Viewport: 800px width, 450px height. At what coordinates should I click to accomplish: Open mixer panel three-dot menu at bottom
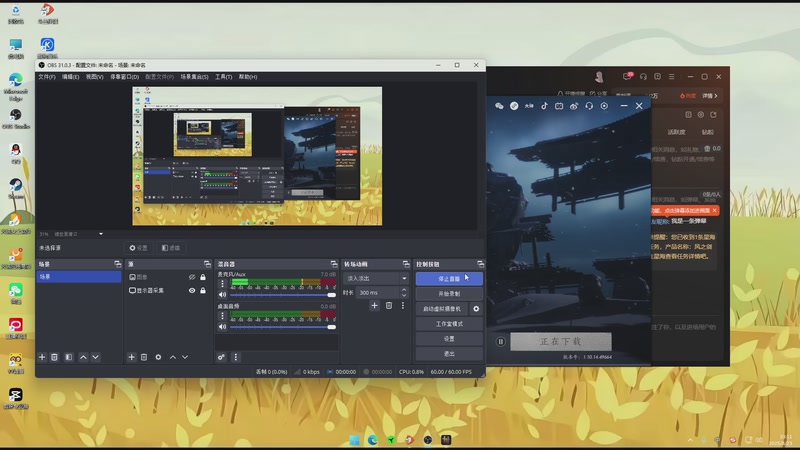(x=236, y=357)
